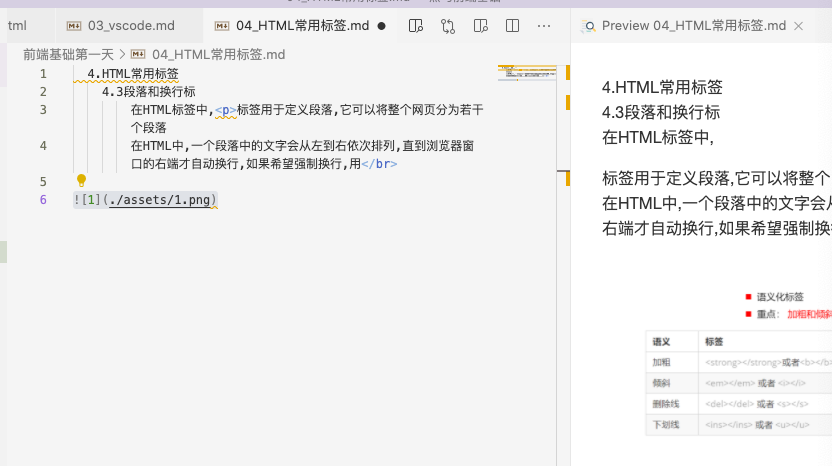Click the </br> tag in line 4
832x466 pixels.
379,163
